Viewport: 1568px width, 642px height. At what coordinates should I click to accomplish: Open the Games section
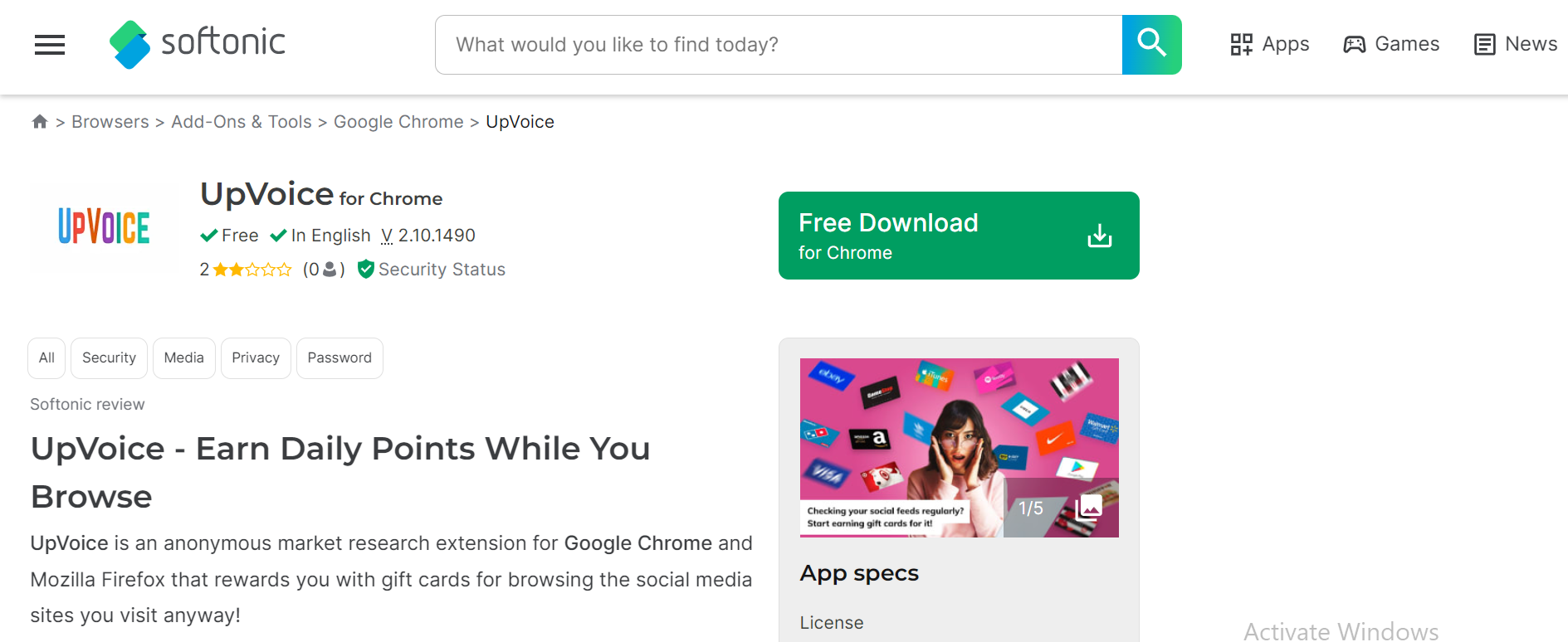tap(1391, 44)
